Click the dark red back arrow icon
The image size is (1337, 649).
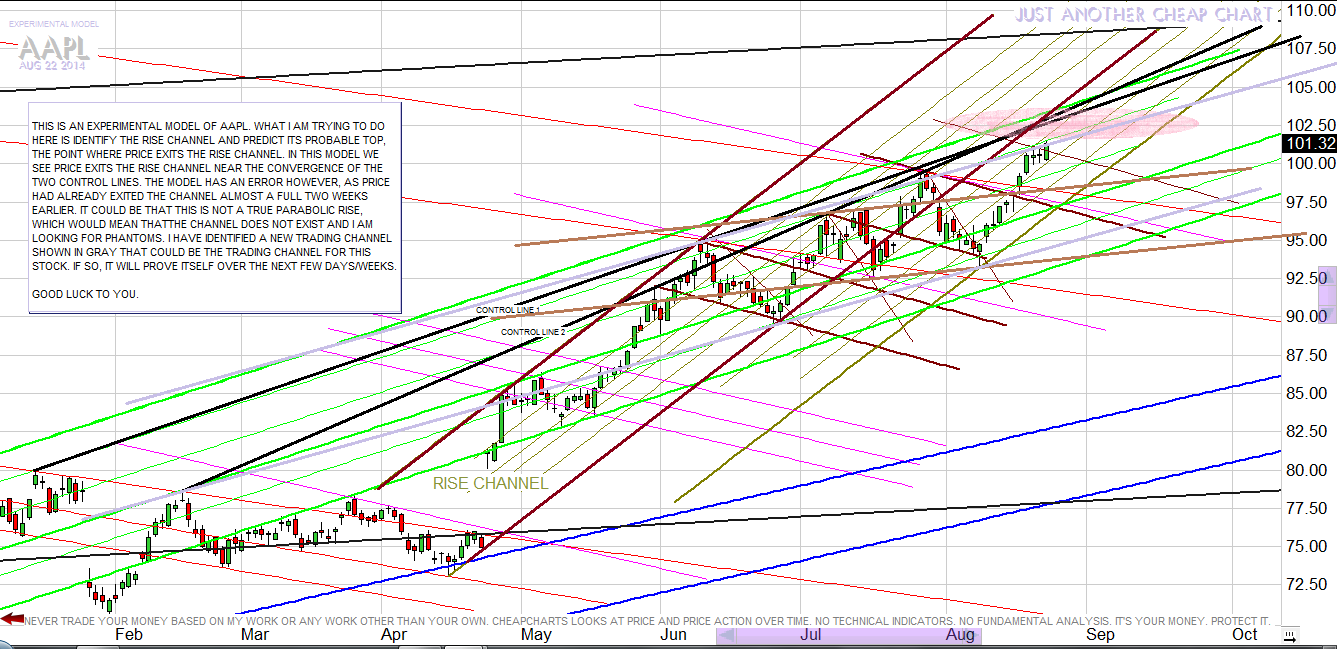pos(12,620)
